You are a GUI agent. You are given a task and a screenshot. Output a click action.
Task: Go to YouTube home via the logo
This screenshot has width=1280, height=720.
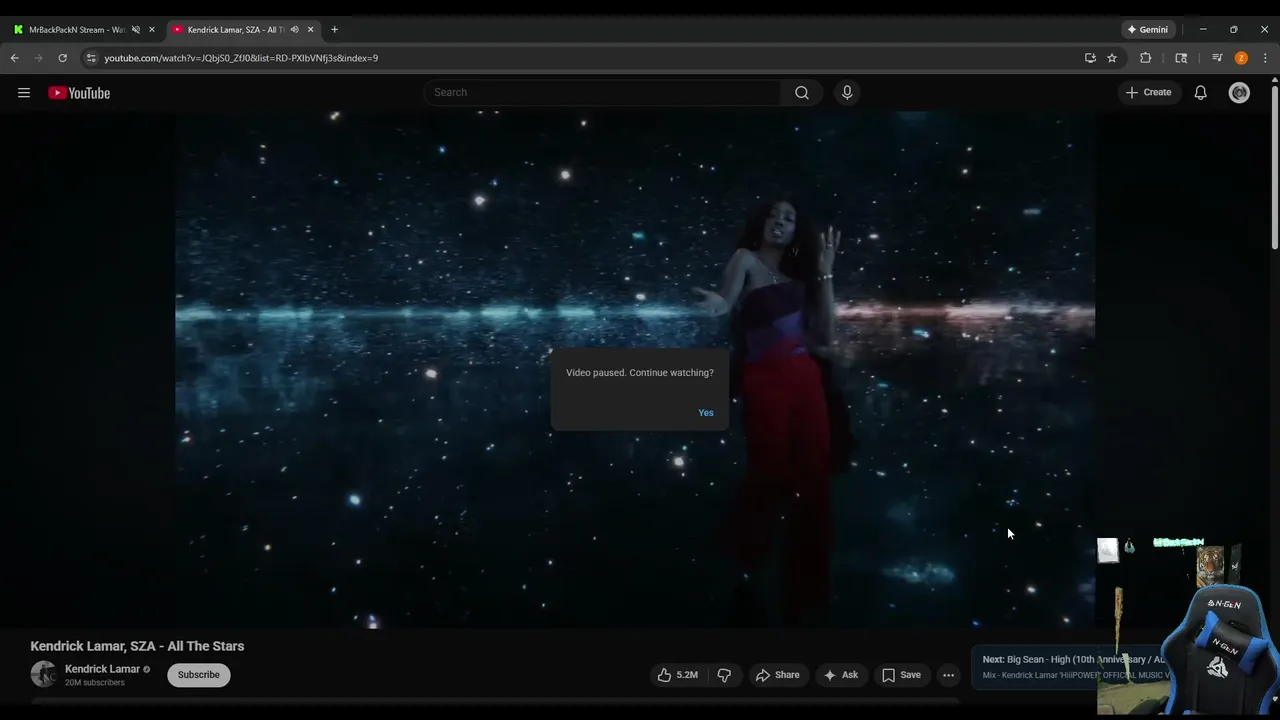pyautogui.click(x=79, y=93)
